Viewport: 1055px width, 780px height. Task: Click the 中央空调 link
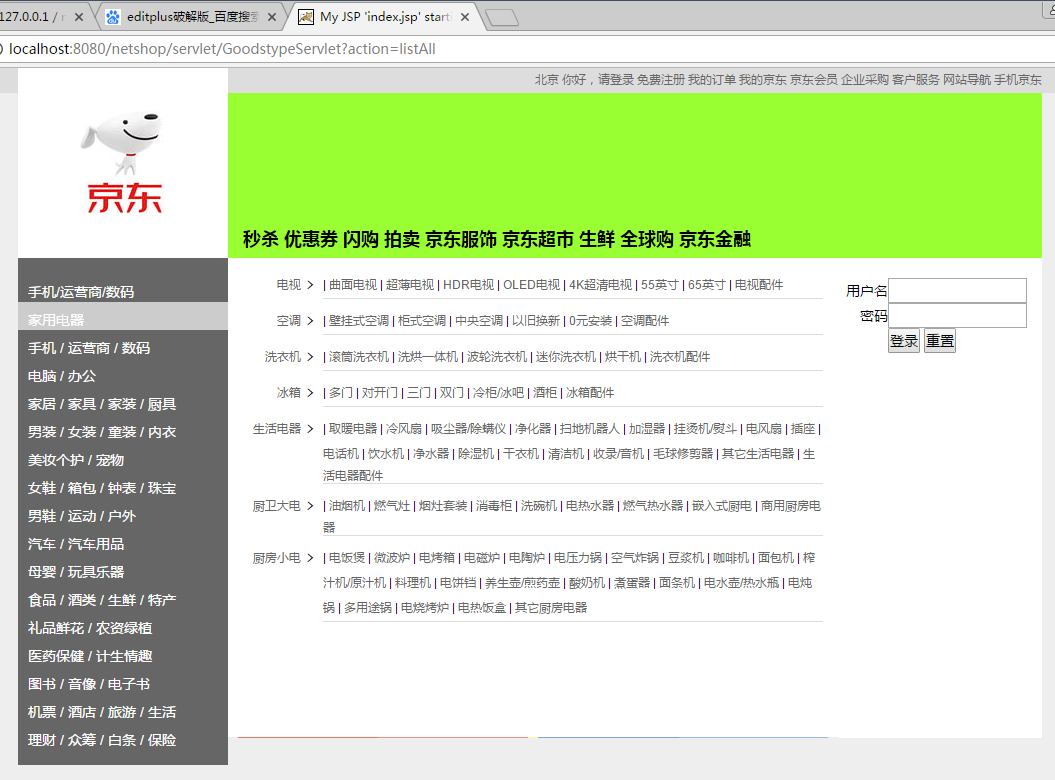tap(479, 321)
